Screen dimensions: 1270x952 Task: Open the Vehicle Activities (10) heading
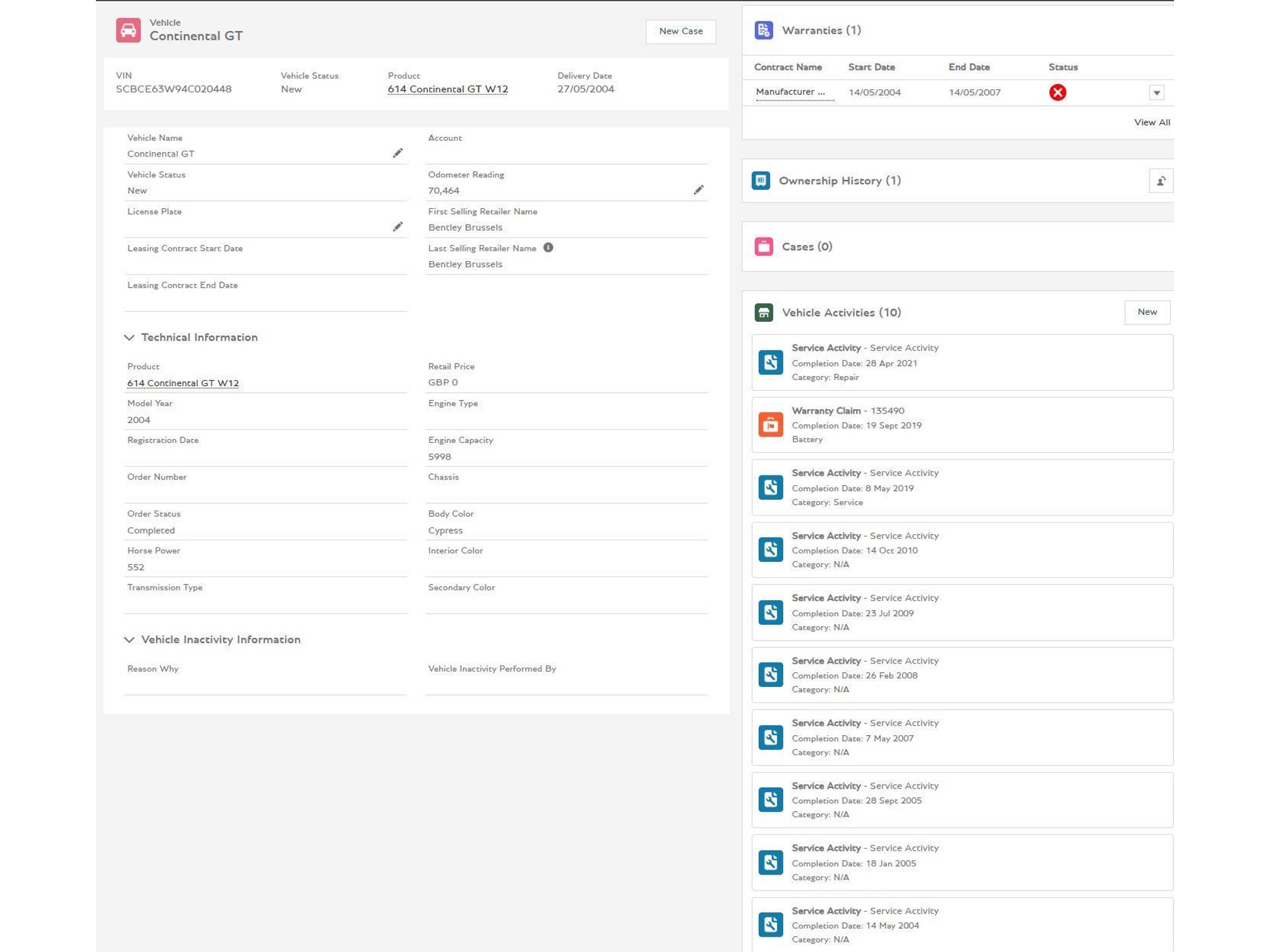click(x=841, y=313)
